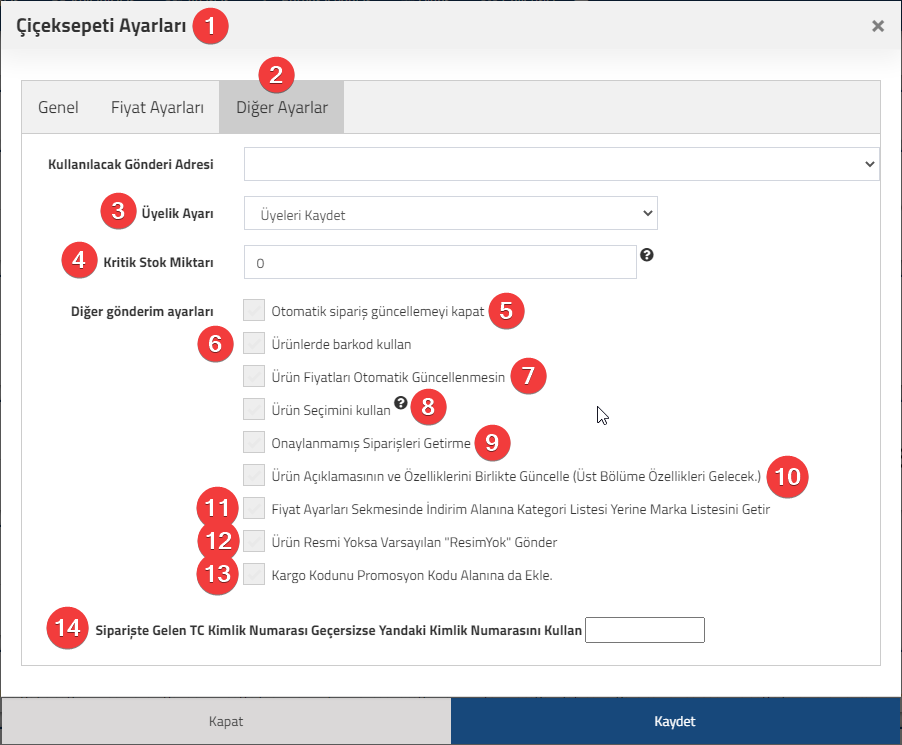Toggle Ürün Fiyatları Otomatik Güncellenmesin checkbox

(x=254, y=376)
